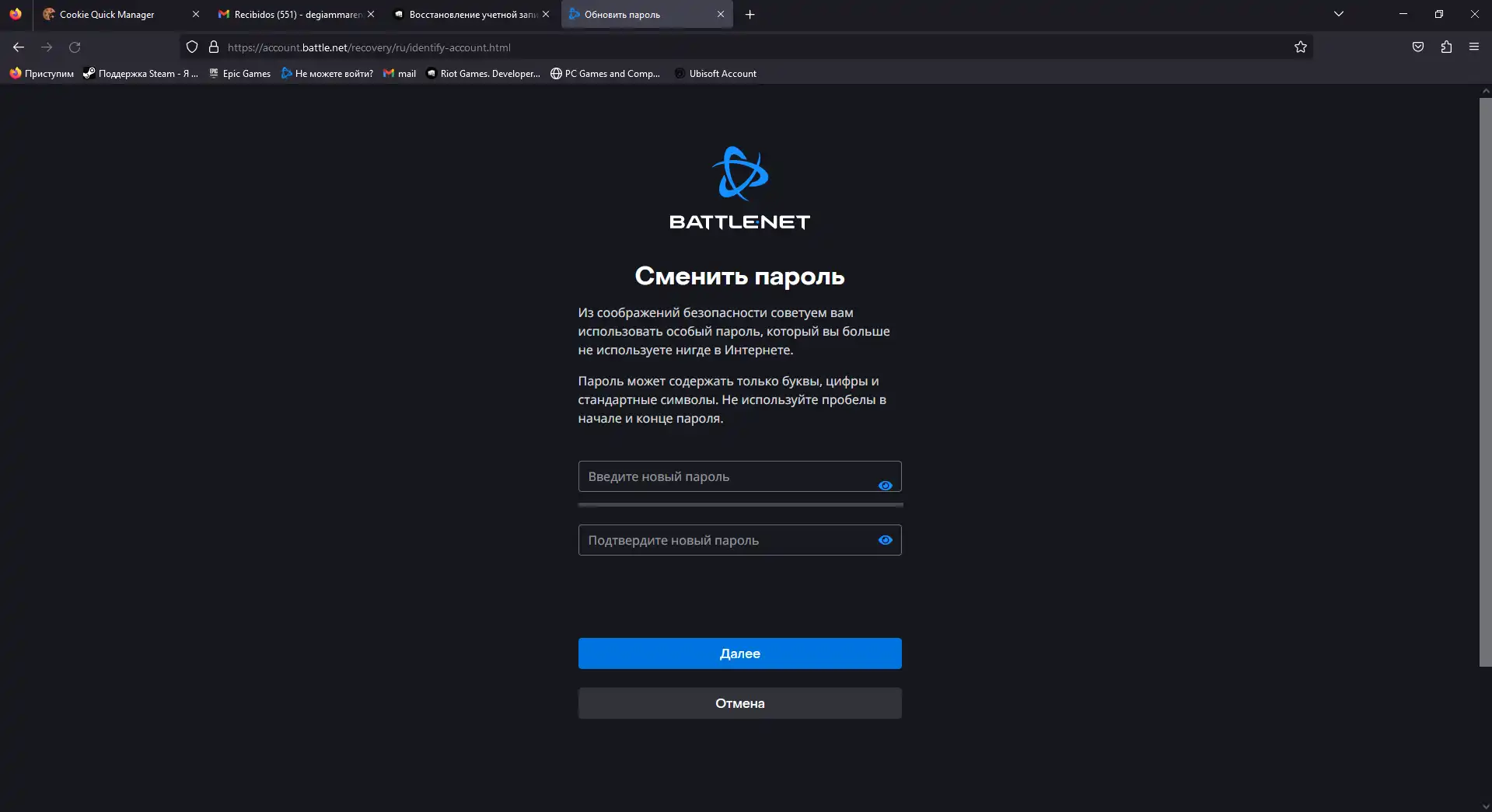Click the 'Сменить пароль' heading

pyautogui.click(x=739, y=276)
